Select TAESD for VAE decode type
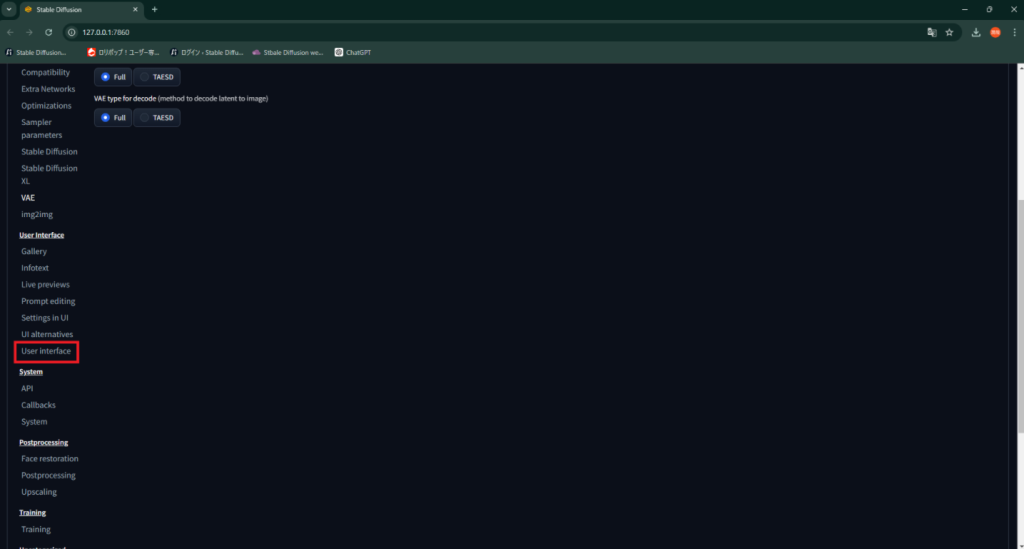Viewport: 1024px width, 549px height. 157,118
